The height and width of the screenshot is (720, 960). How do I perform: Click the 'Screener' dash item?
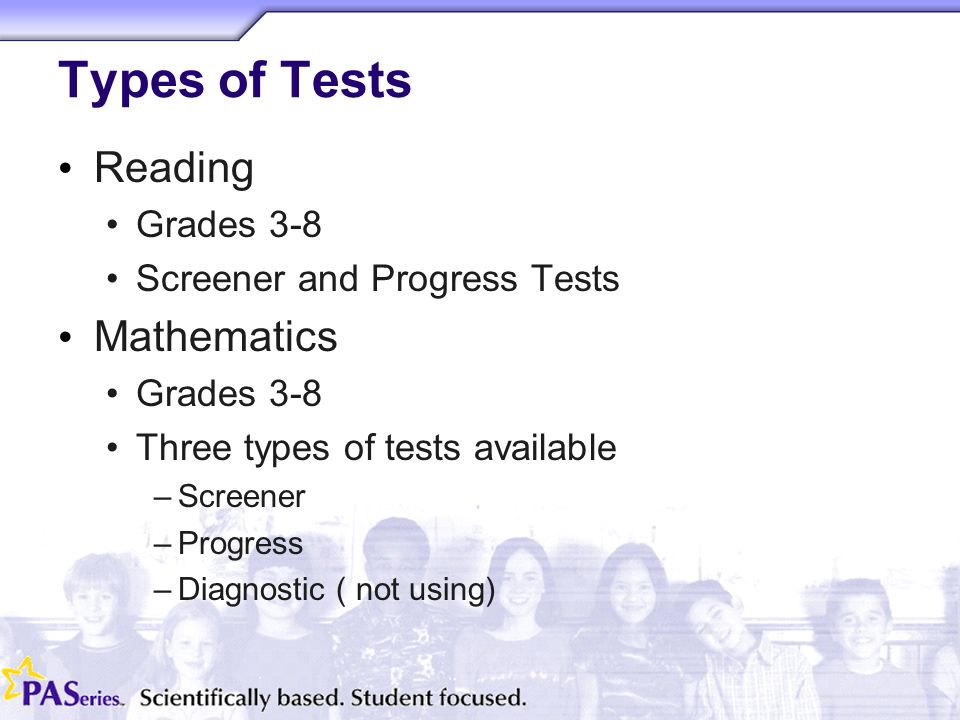[x=241, y=497]
